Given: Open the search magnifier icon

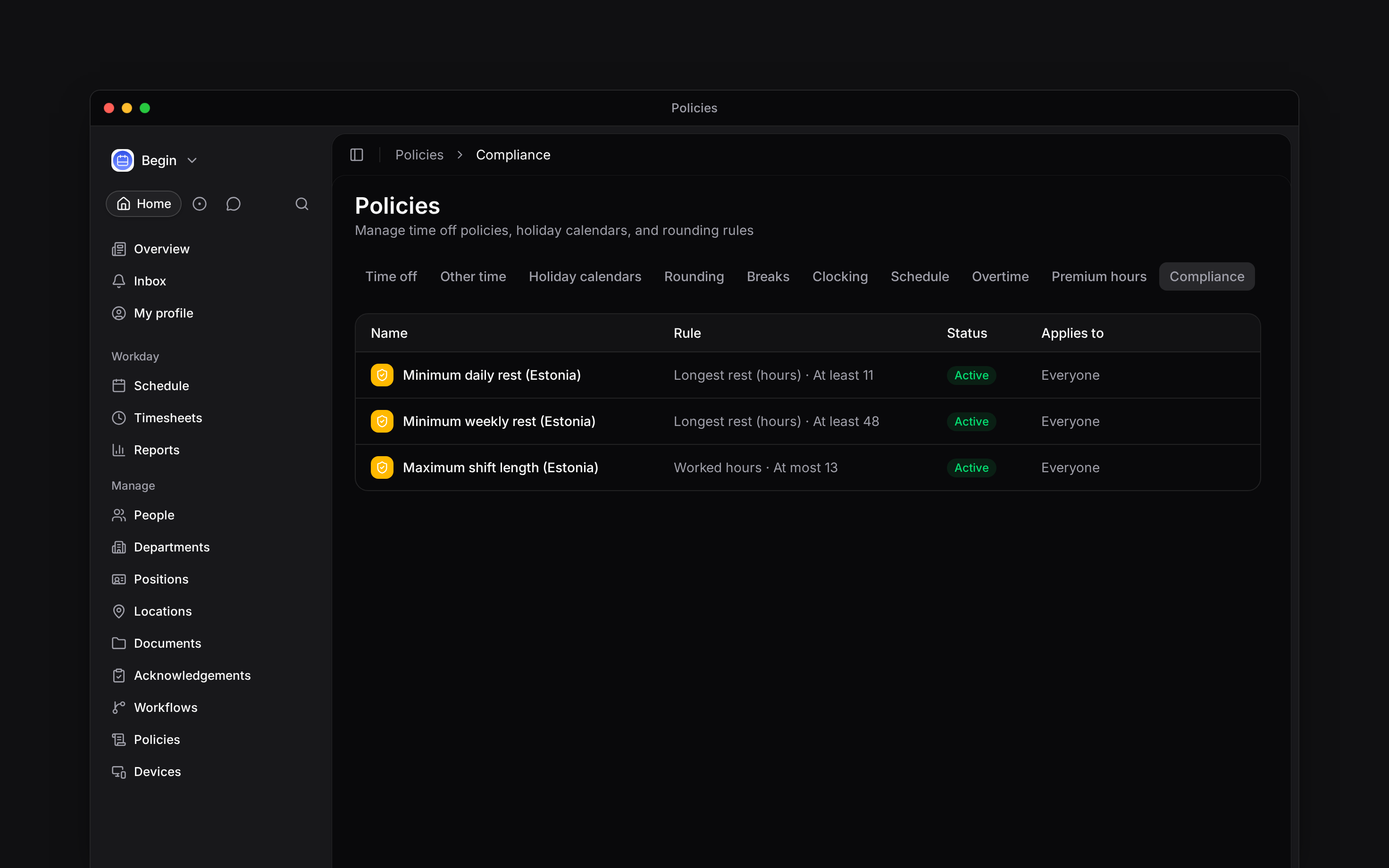Looking at the screenshot, I should point(302,204).
